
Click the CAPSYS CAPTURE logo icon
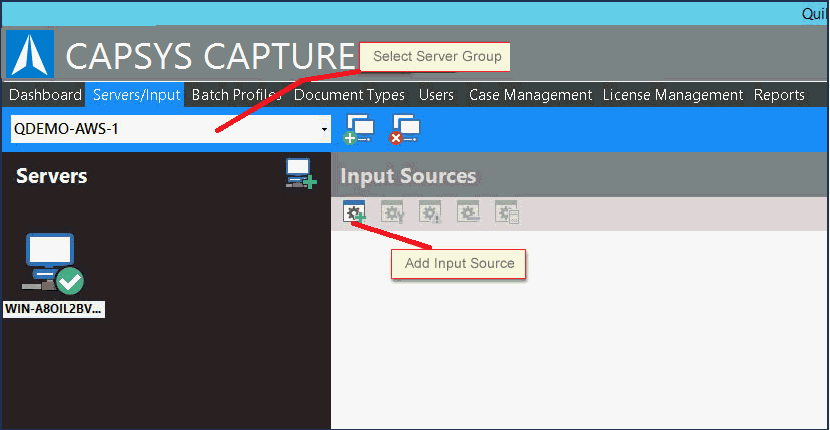[30, 54]
